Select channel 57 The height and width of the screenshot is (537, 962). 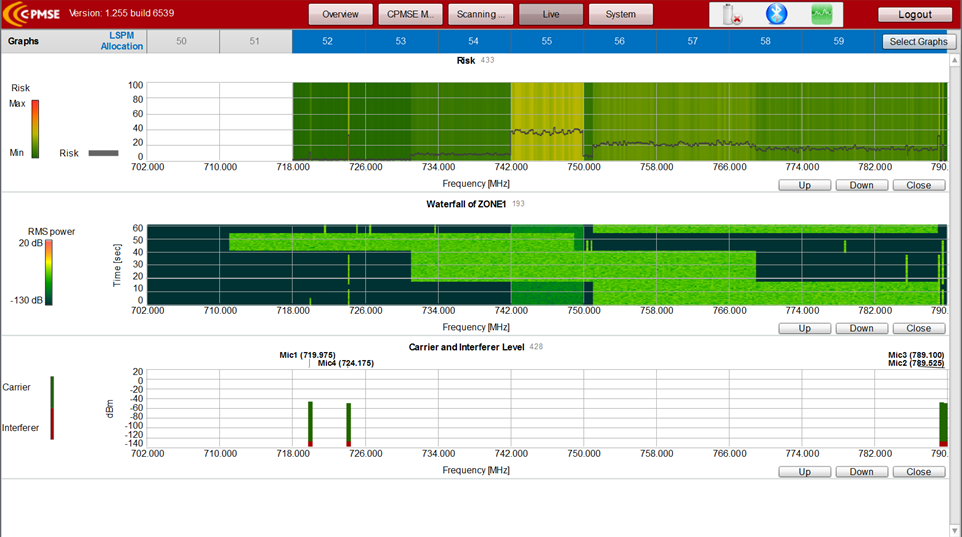click(693, 41)
